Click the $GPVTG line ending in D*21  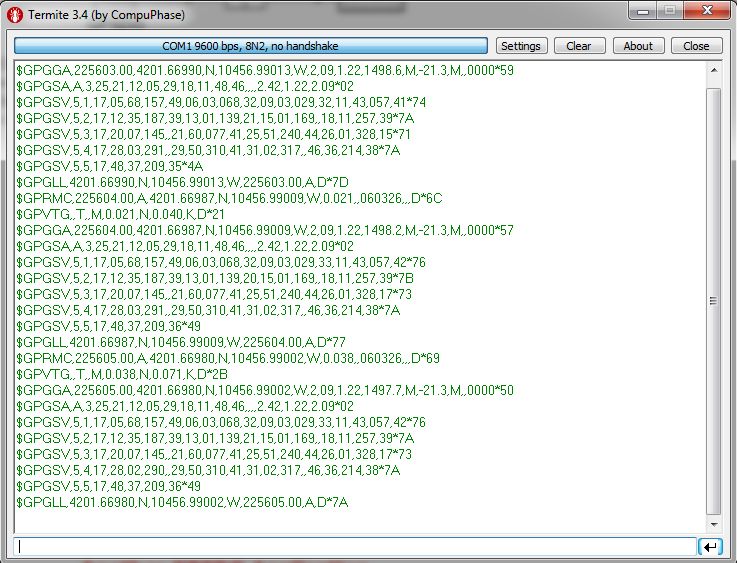(120, 214)
